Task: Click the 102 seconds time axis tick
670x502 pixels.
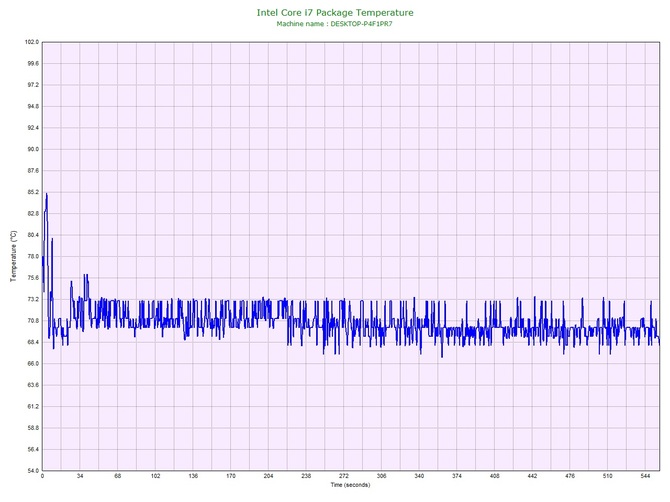Action: (156, 476)
